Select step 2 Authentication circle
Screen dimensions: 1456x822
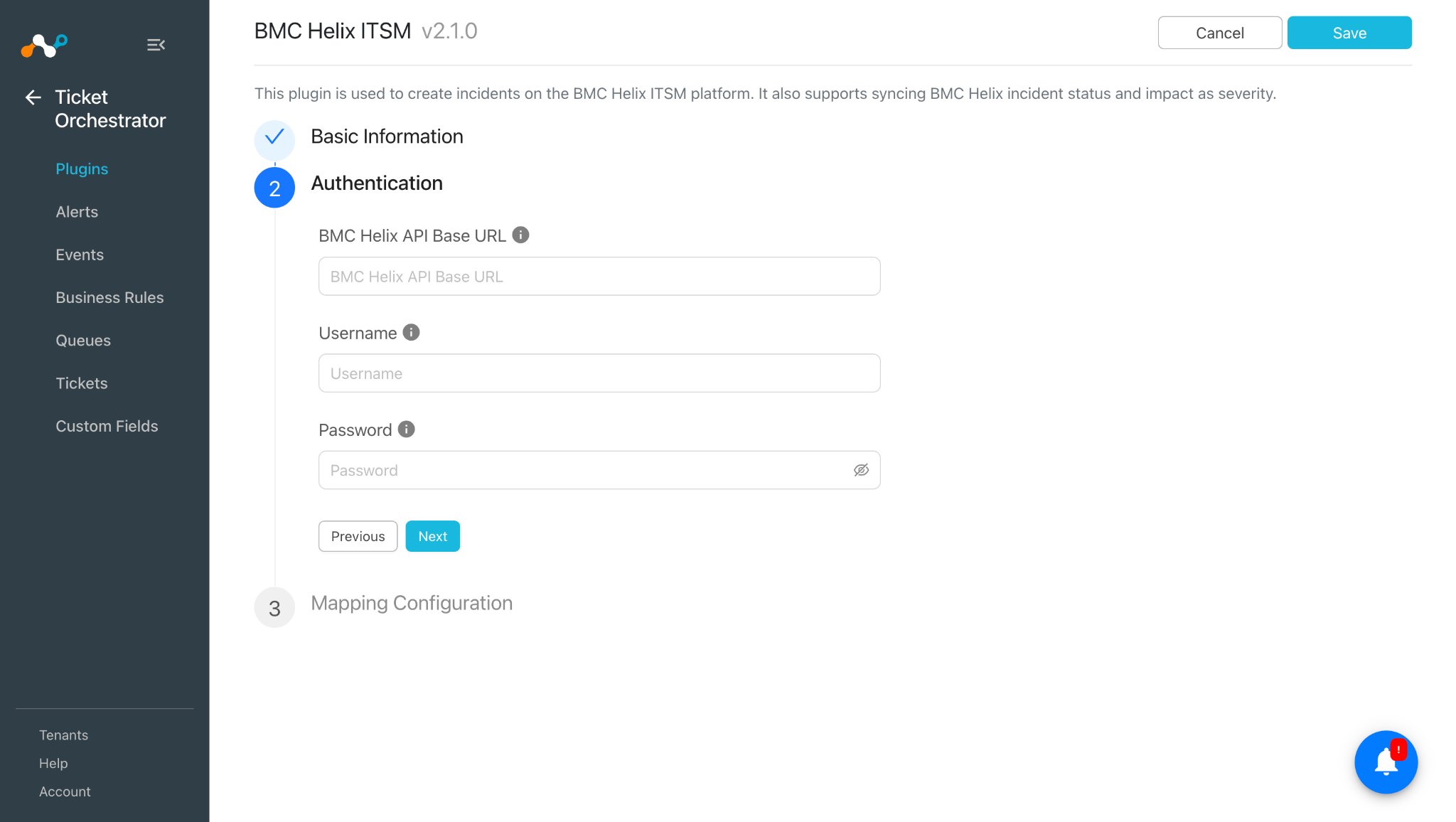pos(274,188)
